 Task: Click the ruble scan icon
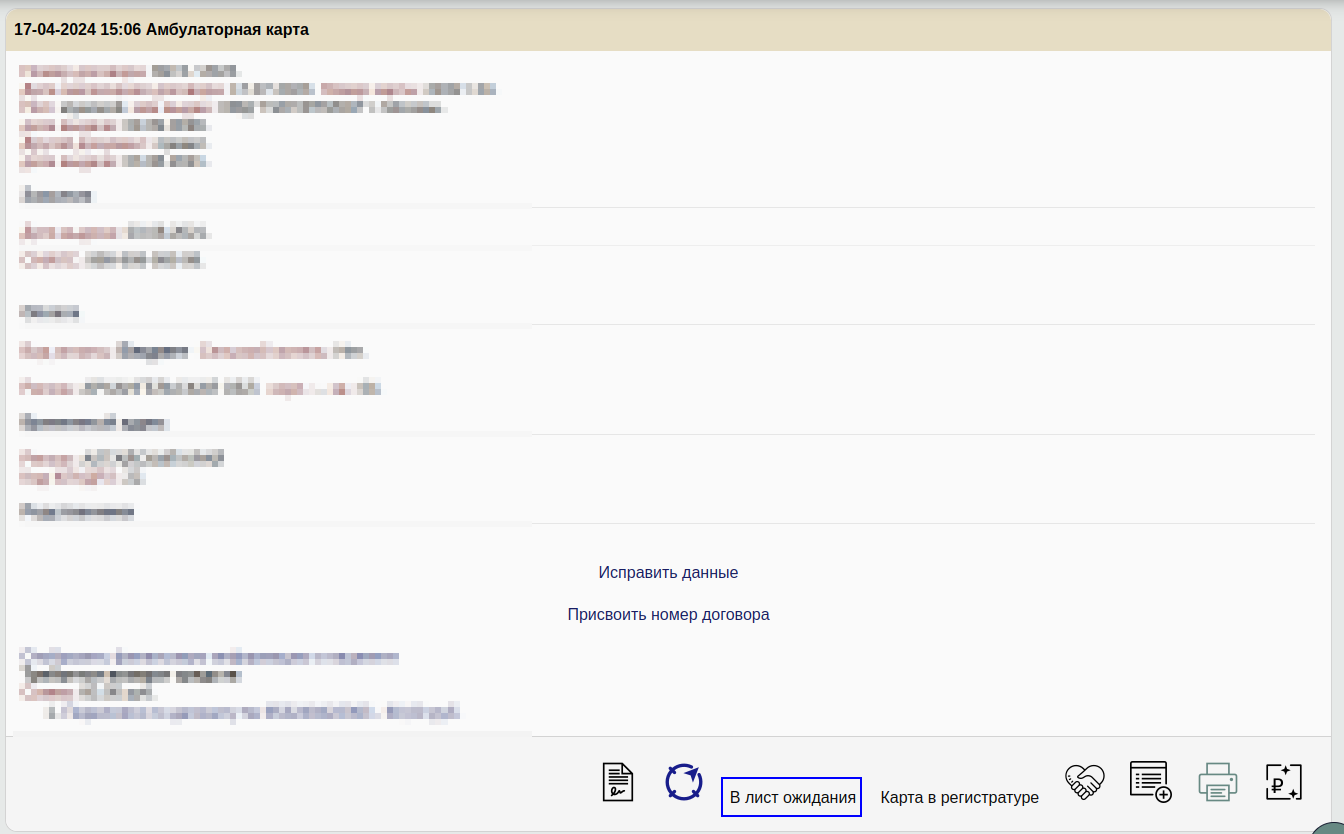point(1283,781)
